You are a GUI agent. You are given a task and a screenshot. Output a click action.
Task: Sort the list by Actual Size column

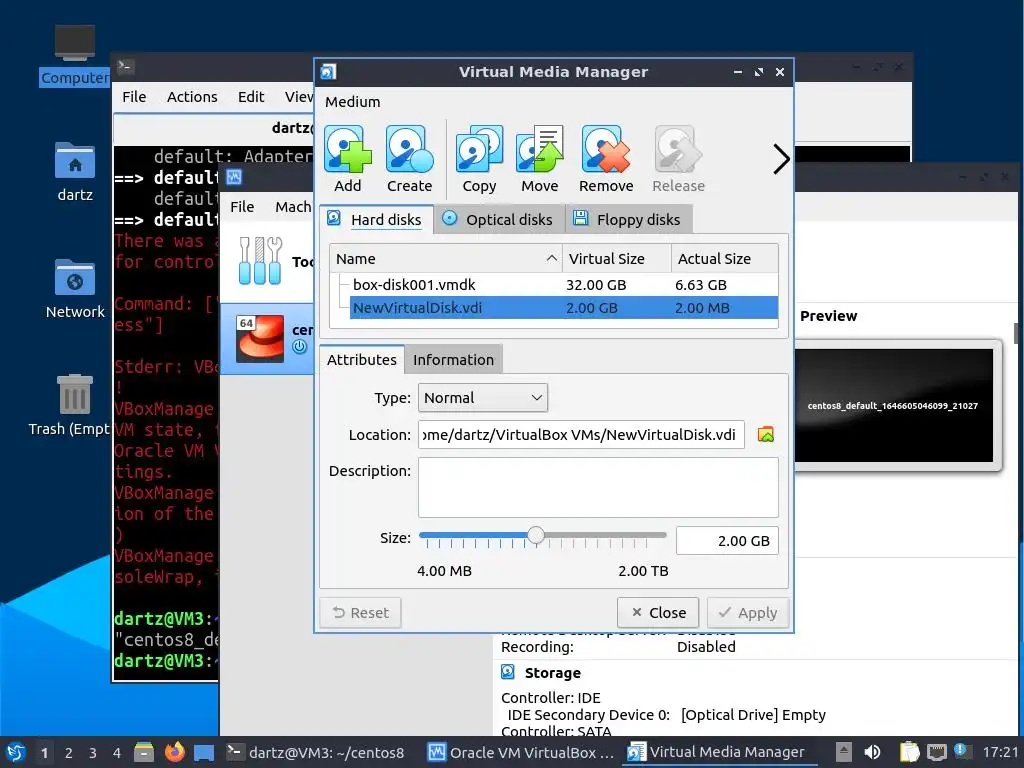(x=724, y=259)
